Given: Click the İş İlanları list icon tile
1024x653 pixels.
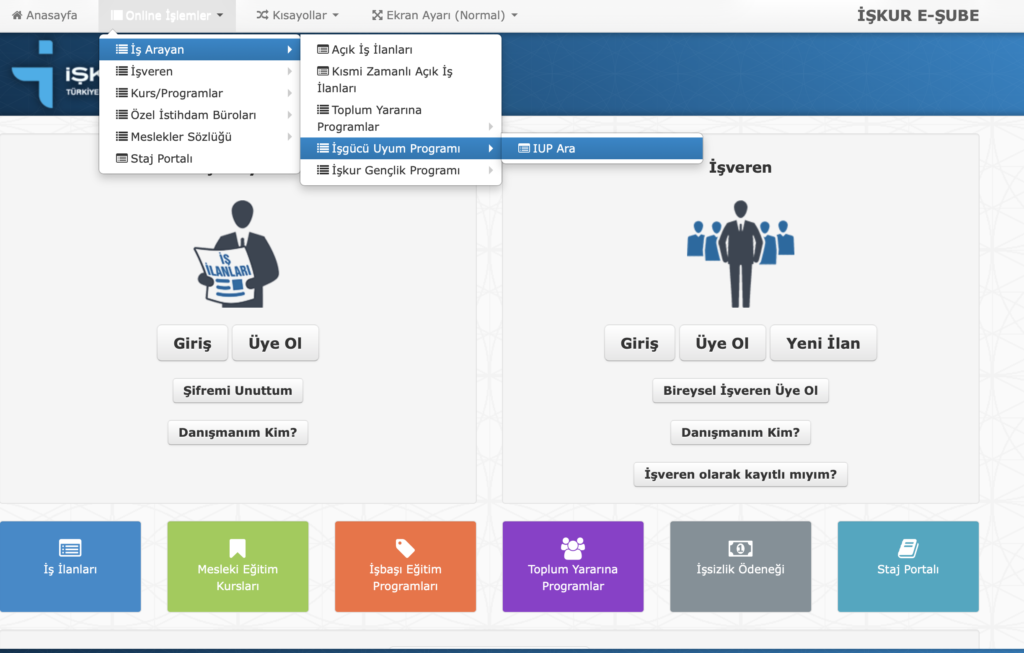Looking at the screenshot, I should (x=70, y=566).
